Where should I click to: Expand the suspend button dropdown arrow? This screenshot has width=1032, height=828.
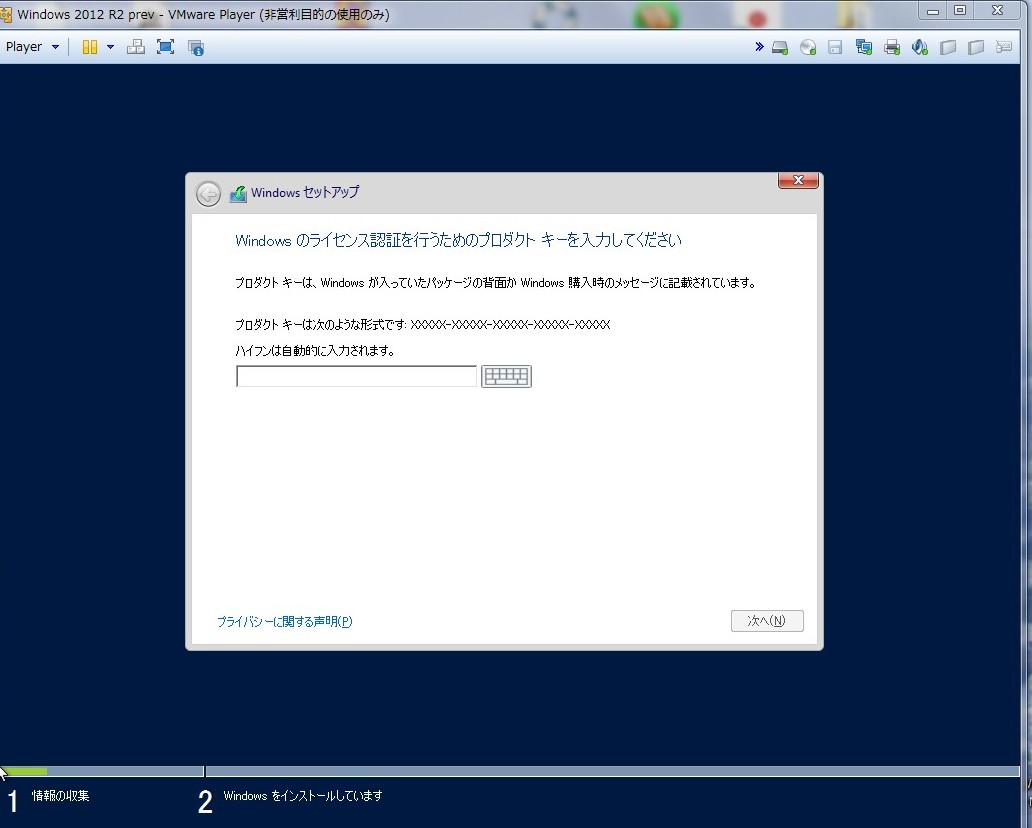[110, 46]
